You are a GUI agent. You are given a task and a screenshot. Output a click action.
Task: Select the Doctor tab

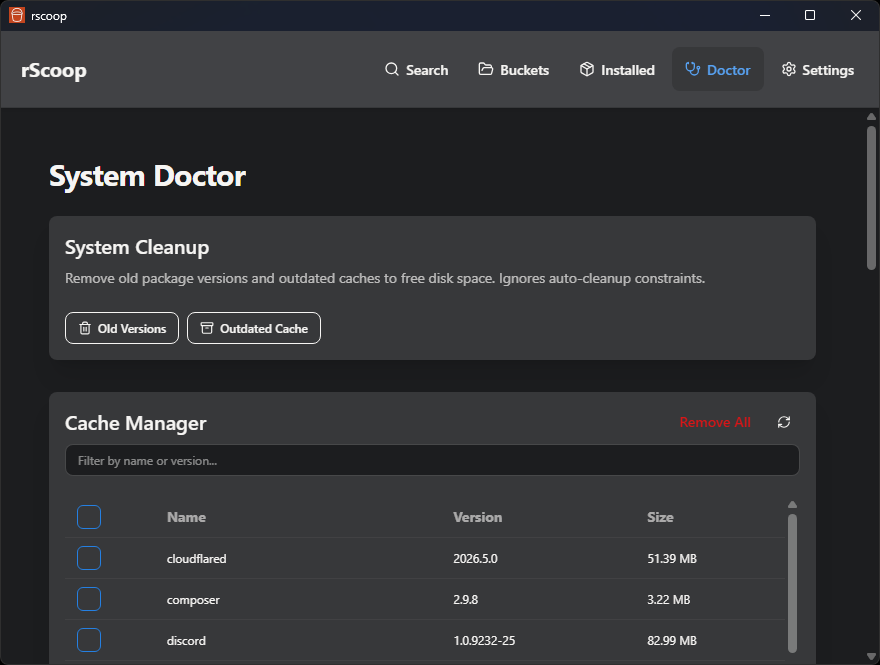point(718,70)
